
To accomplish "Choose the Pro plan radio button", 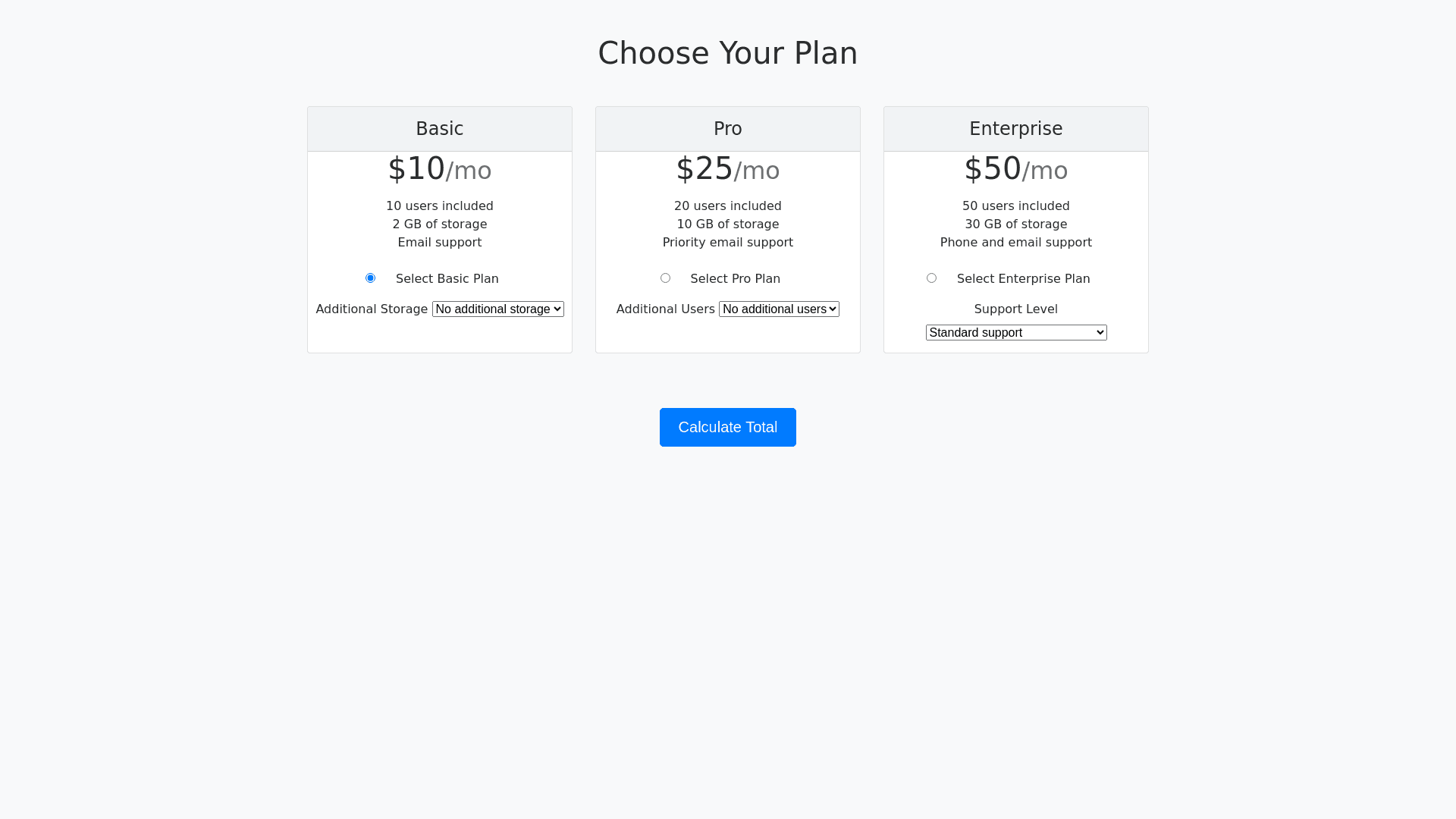I will pyautogui.click(x=665, y=278).
